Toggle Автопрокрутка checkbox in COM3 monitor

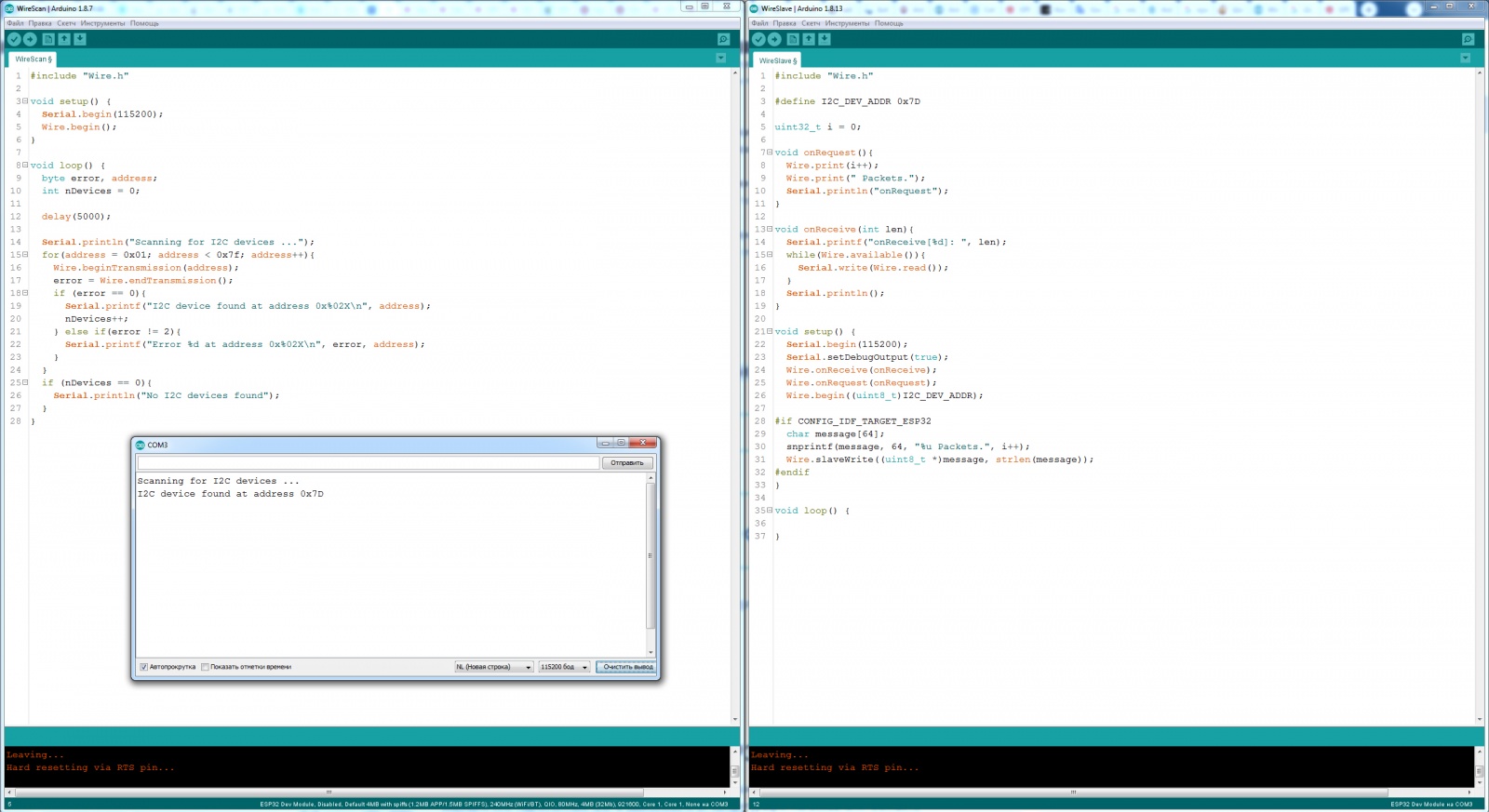point(144,667)
